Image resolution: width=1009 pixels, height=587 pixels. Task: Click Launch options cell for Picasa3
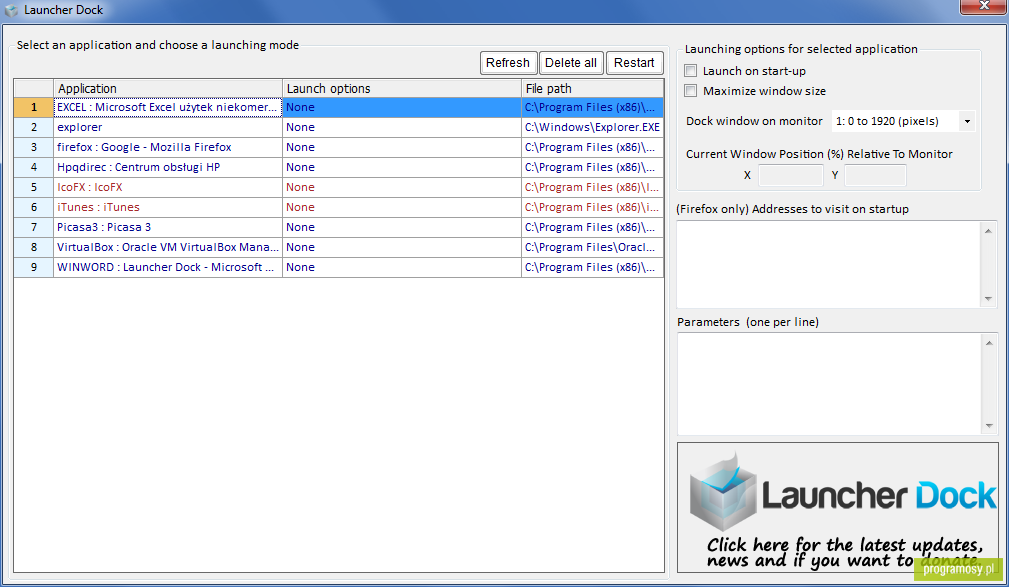tap(402, 227)
